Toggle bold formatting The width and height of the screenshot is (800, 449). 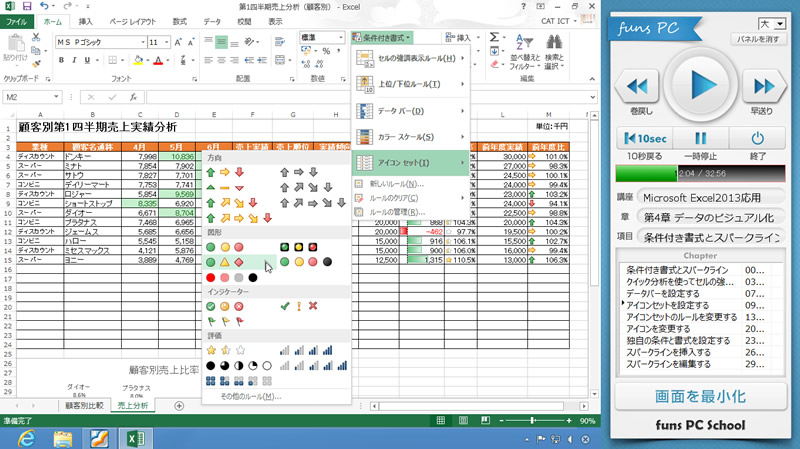61,60
